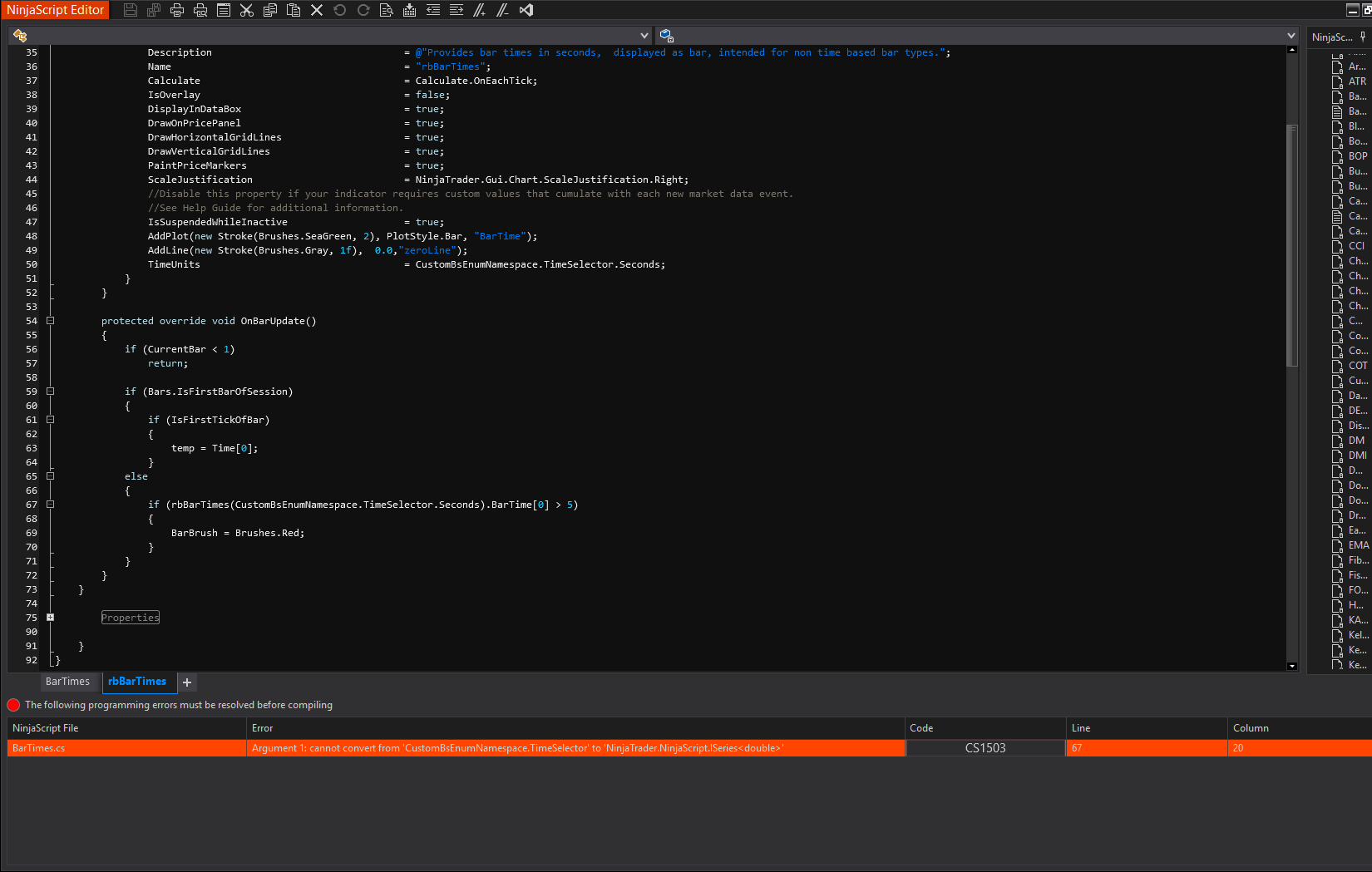
Task: Open the member navigation dropdown on the right
Action: tap(977, 36)
